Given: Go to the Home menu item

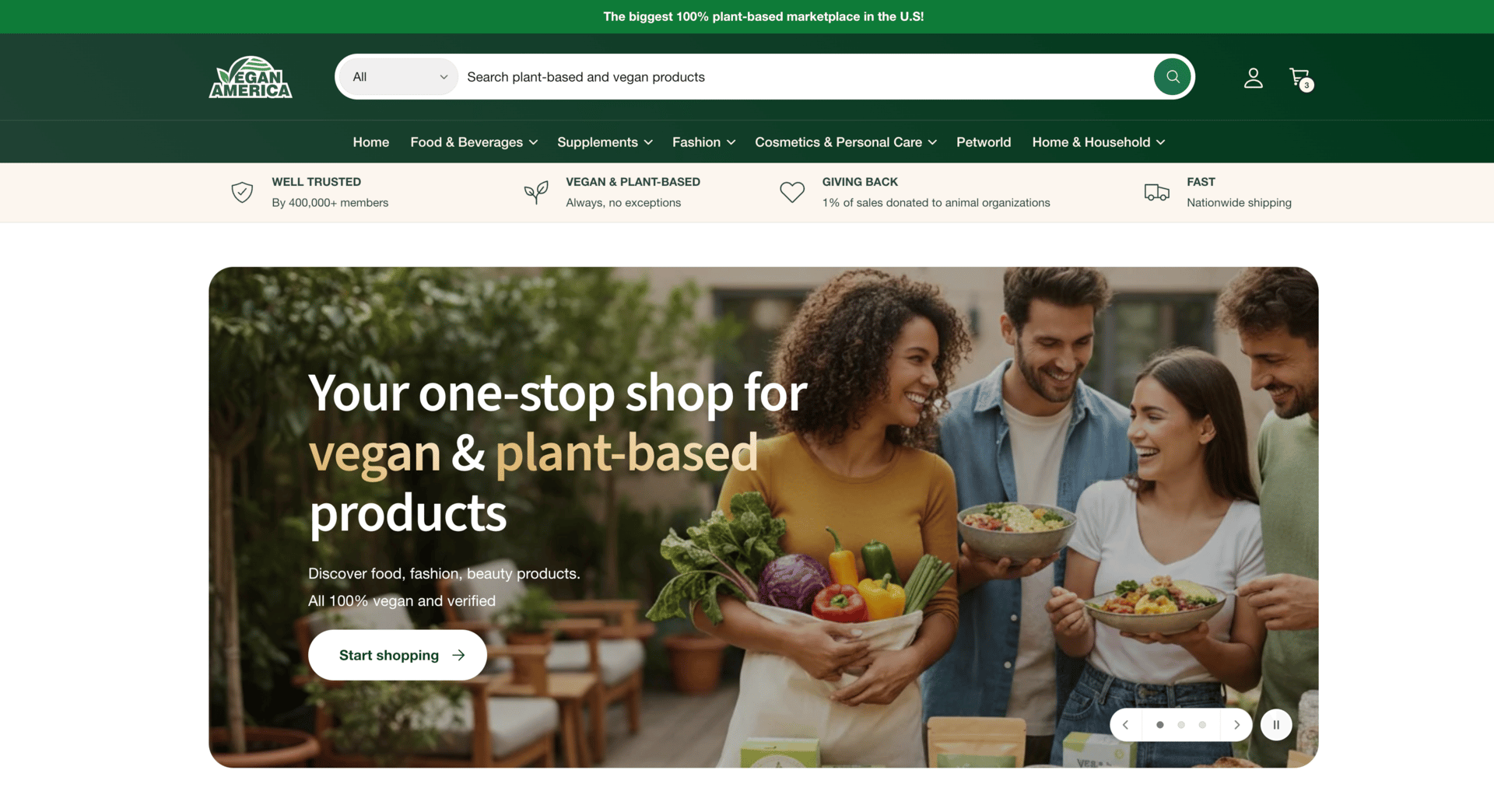Looking at the screenshot, I should point(370,142).
